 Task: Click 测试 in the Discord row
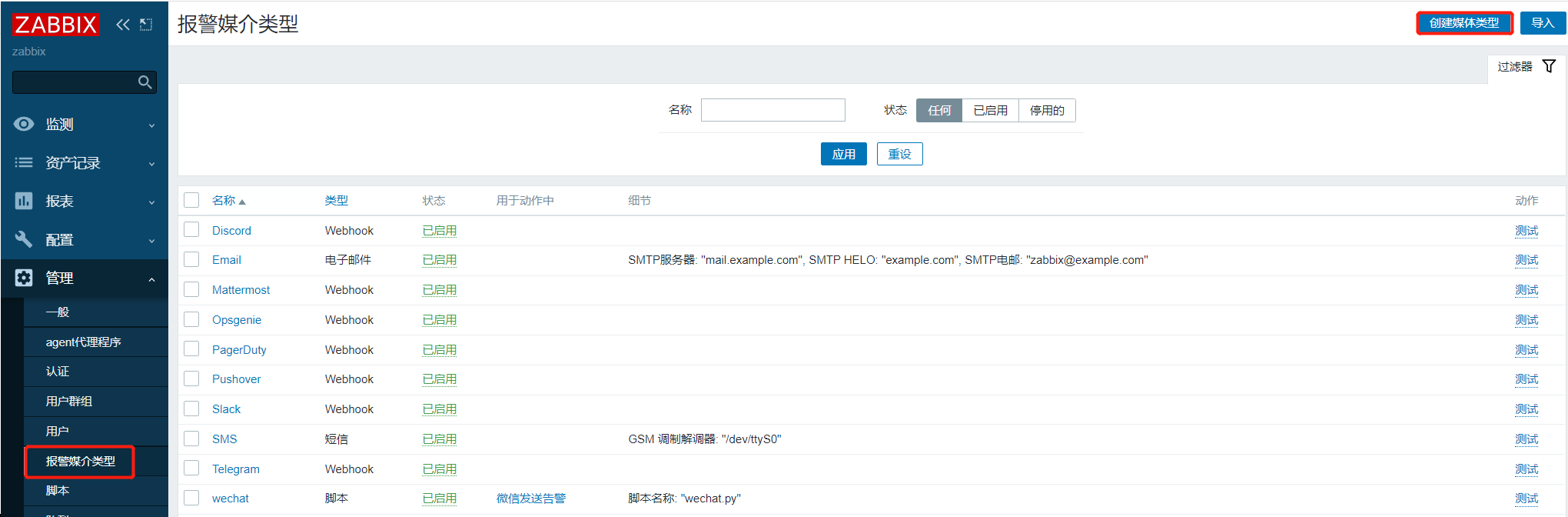coord(1526,230)
